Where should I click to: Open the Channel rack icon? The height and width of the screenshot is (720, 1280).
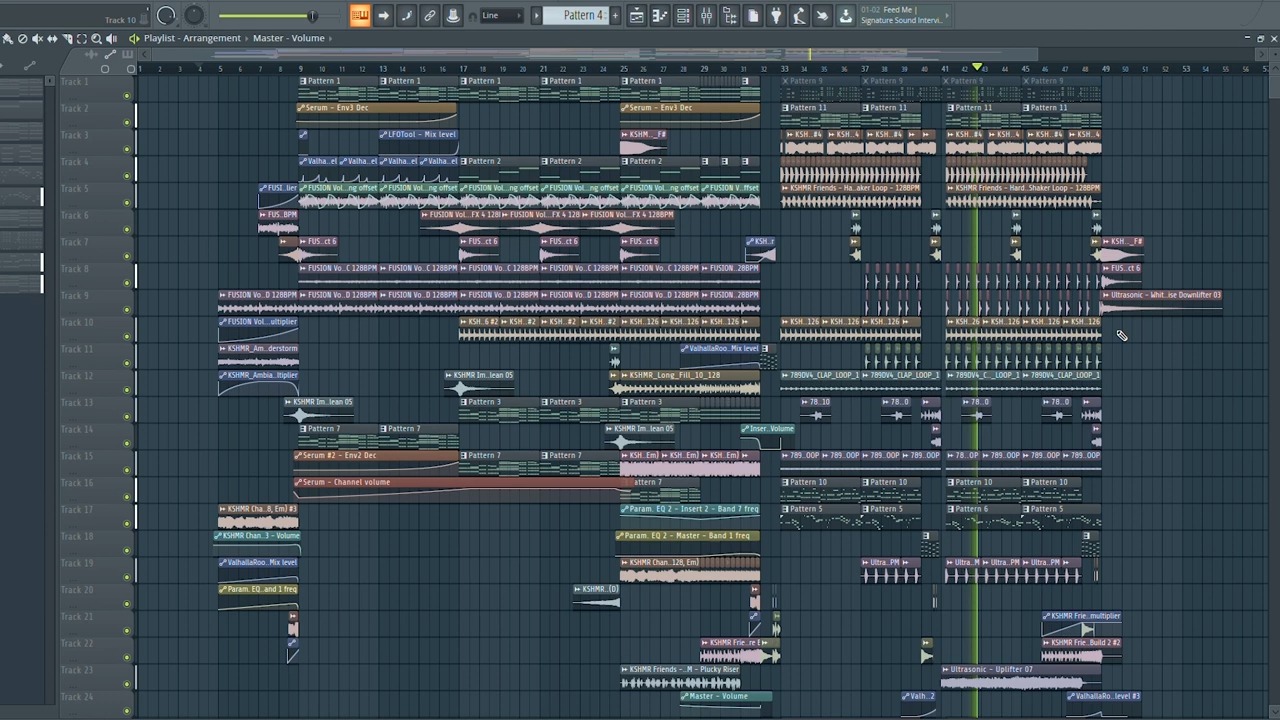click(x=683, y=15)
